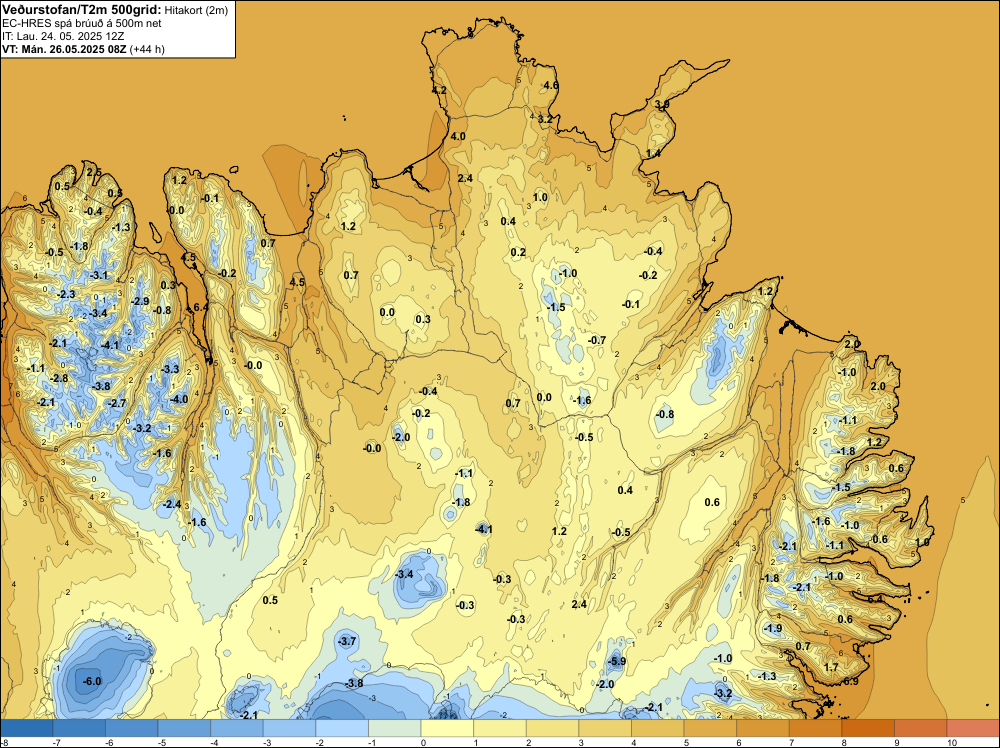1000x748 pixels.
Task: Click the 1.7 temperature value on the map
Action: [x=831, y=668]
